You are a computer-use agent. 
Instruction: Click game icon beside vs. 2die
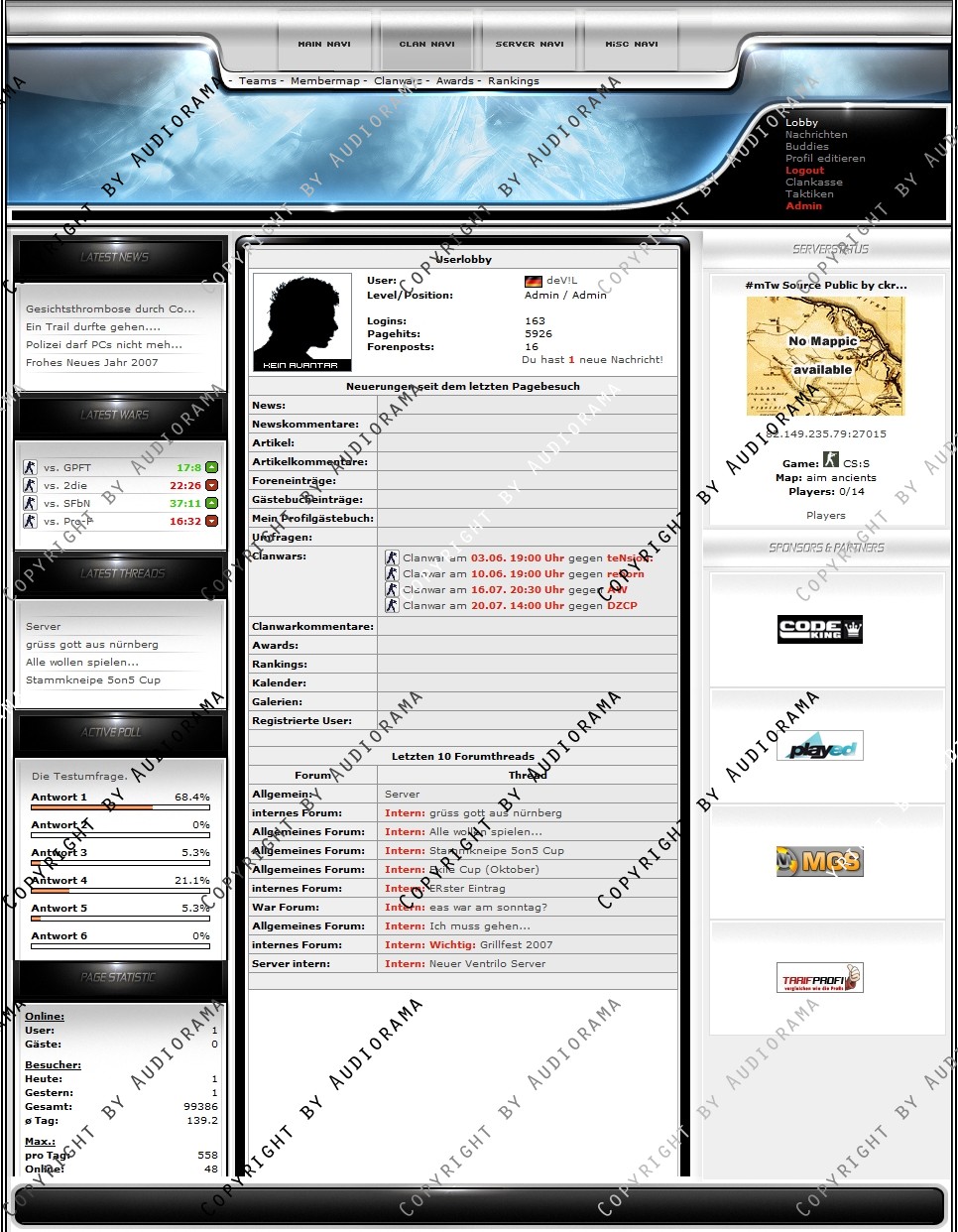click(x=30, y=485)
